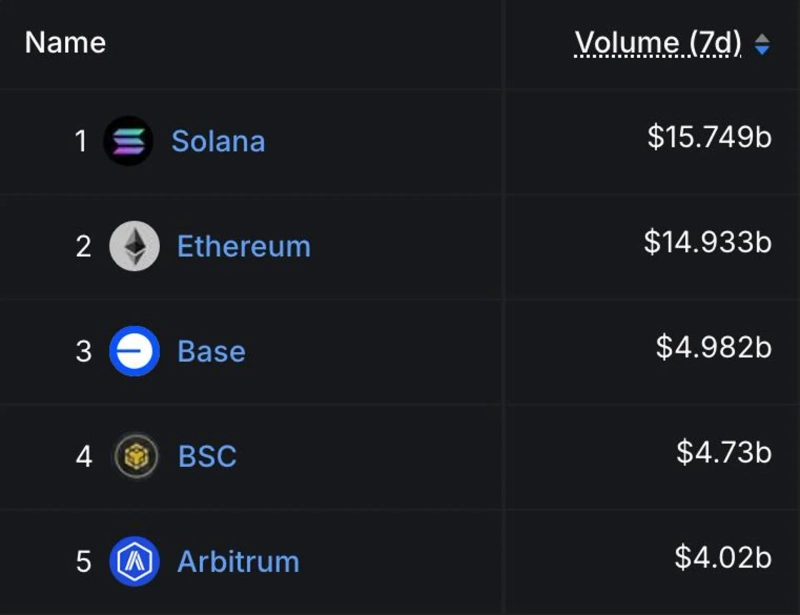Click Arbitrum's $4.02b volume cell
This screenshot has width=800, height=615.
(x=723, y=557)
